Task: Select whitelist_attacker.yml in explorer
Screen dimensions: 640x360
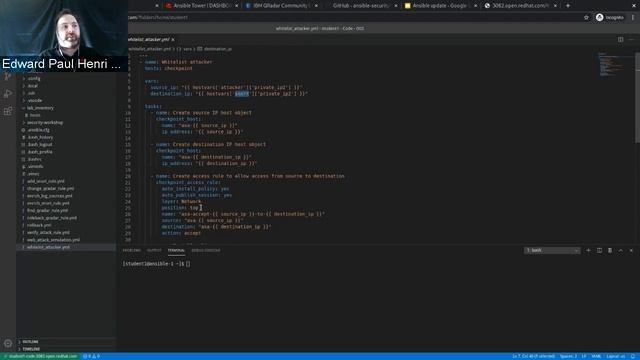Action: coord(48,247)
